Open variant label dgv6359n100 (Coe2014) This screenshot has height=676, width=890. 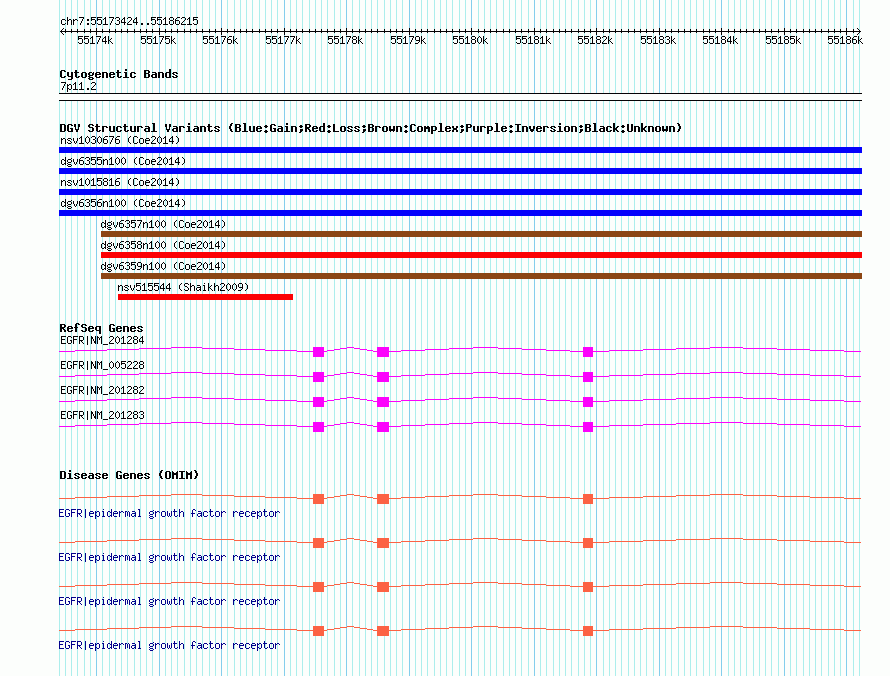163,266
